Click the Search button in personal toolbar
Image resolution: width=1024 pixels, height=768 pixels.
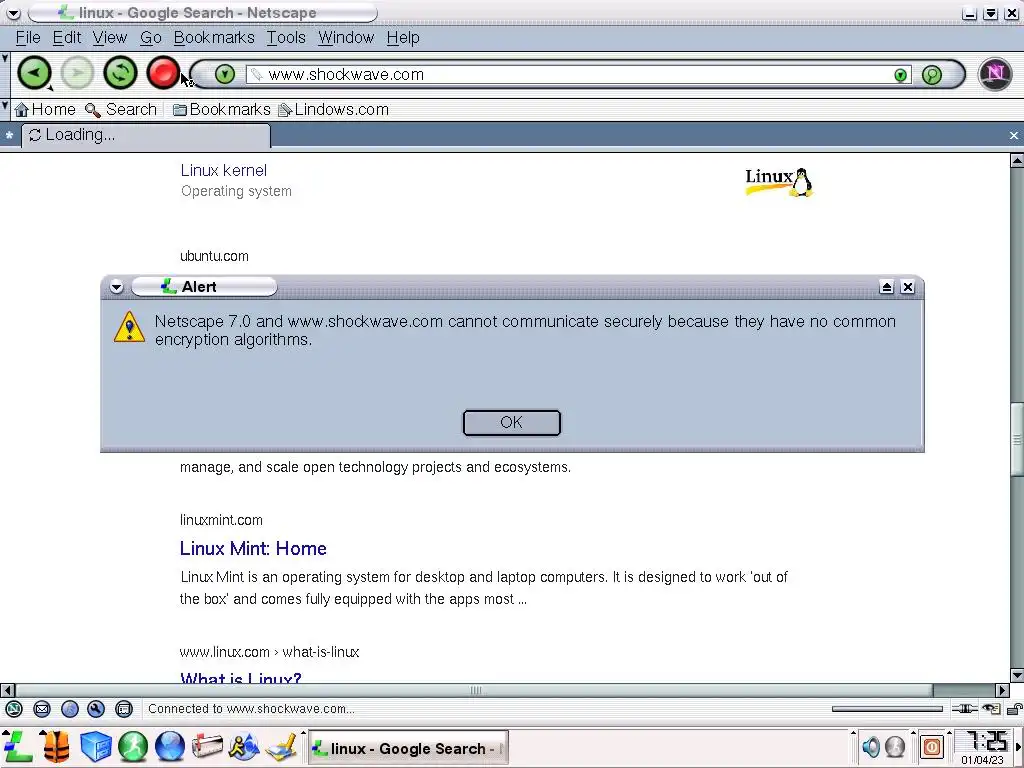(121, 110)
